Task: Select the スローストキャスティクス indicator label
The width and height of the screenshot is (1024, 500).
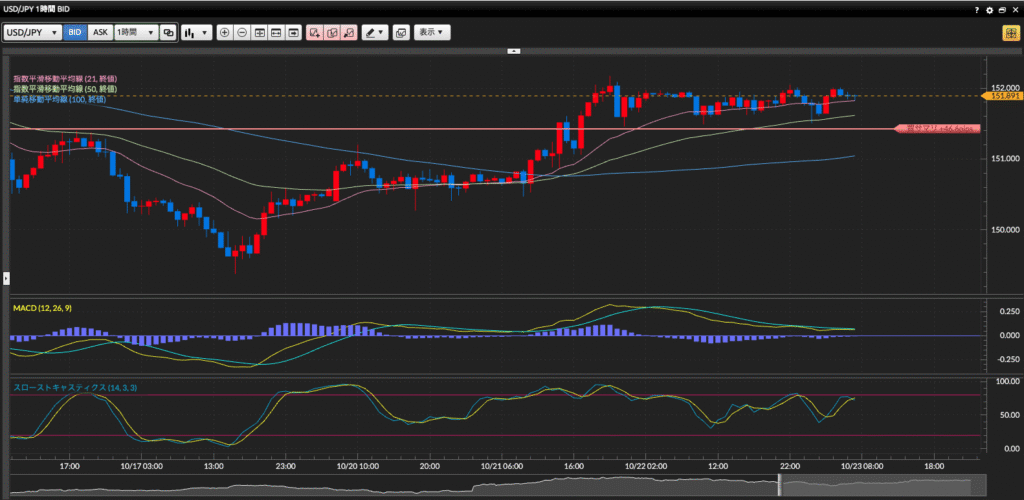Action: [x=74, y=386]
